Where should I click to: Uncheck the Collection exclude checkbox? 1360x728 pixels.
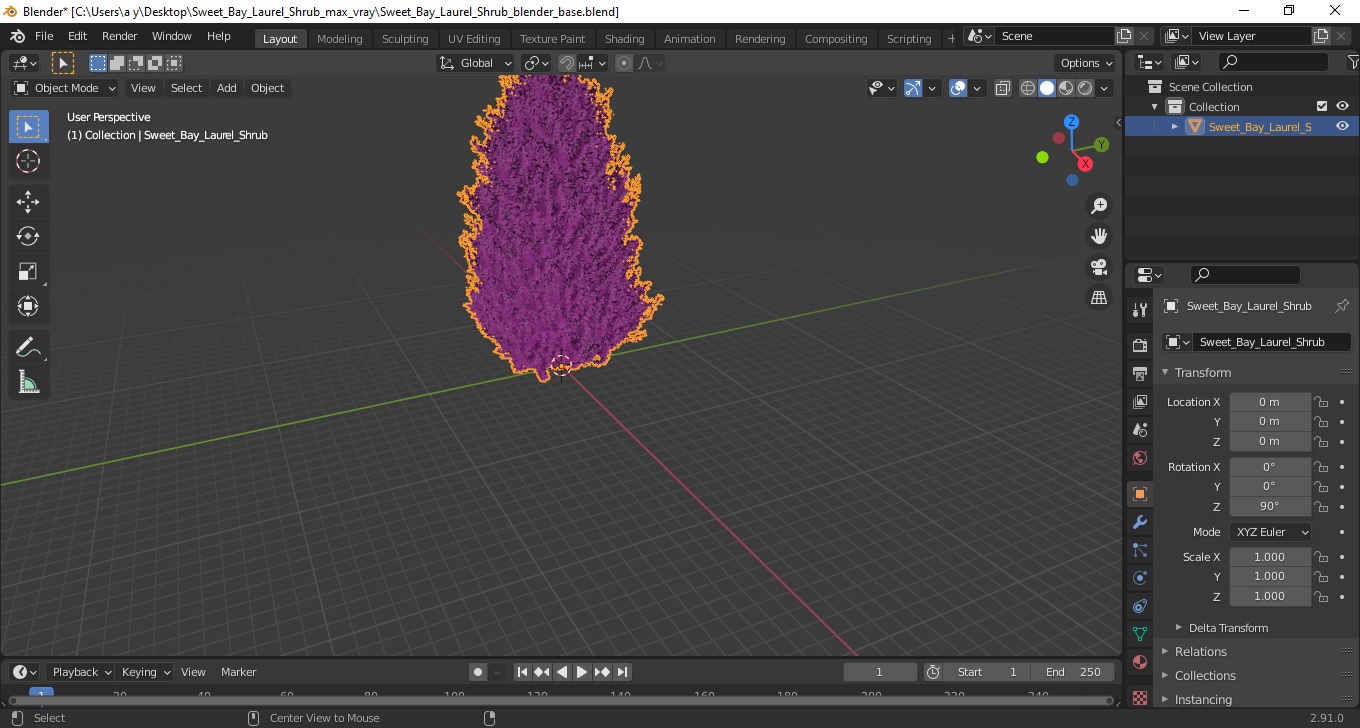click(x=1322, y=106)
